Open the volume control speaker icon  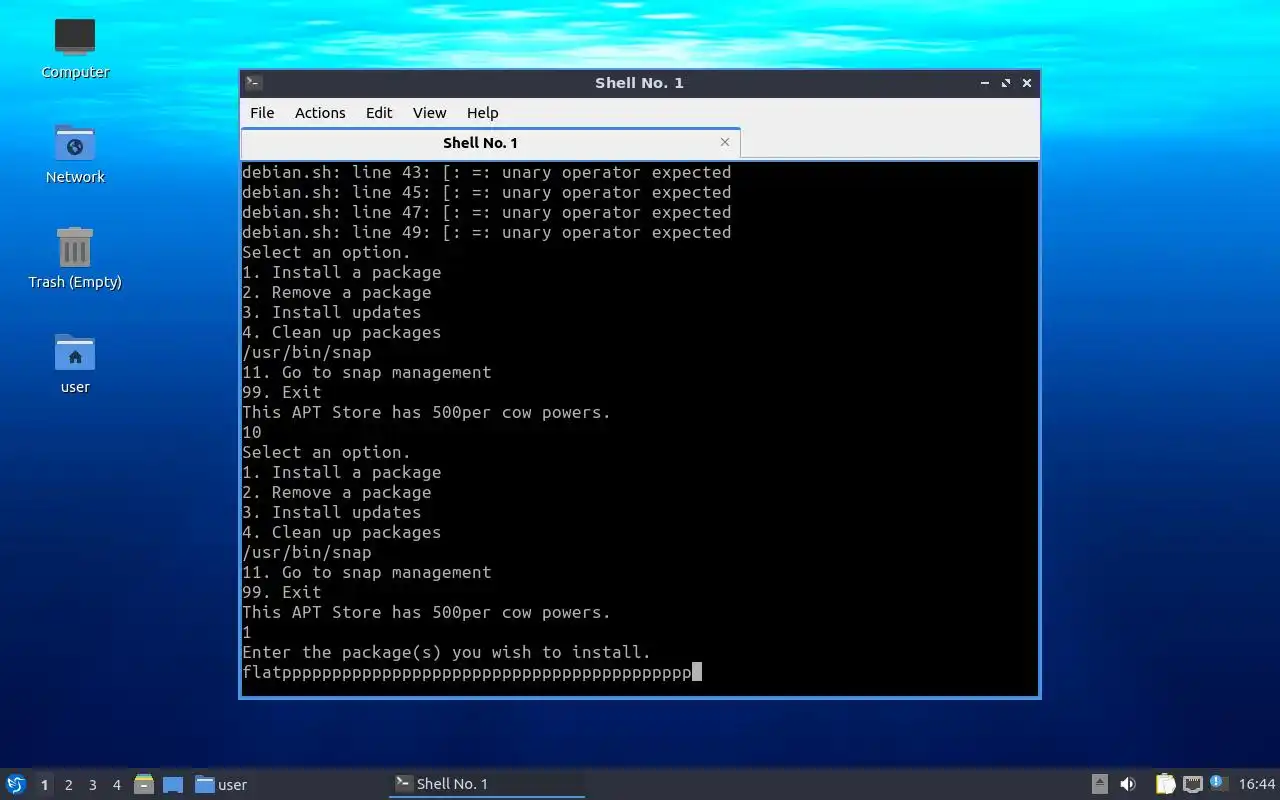click(x=1128, y=784)
